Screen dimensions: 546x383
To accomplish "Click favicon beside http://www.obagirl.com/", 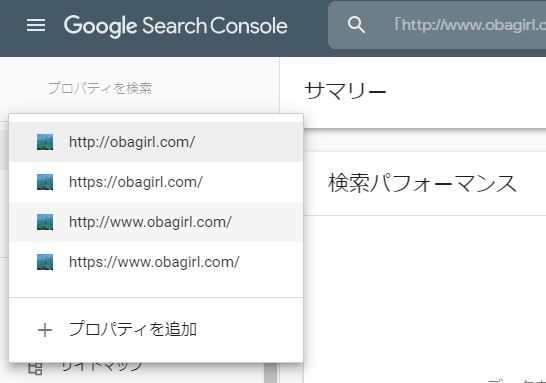I will coord(45,222).
